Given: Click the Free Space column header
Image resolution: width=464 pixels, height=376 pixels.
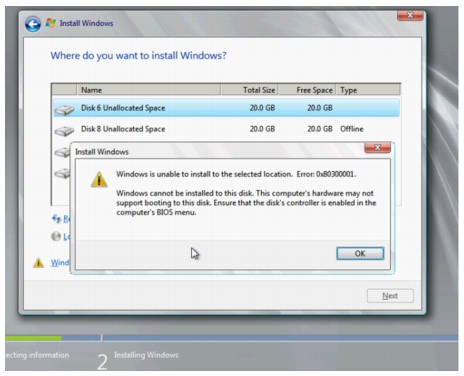Looking at the screenshot, I should pyautogui.click(x=307, y=90).
